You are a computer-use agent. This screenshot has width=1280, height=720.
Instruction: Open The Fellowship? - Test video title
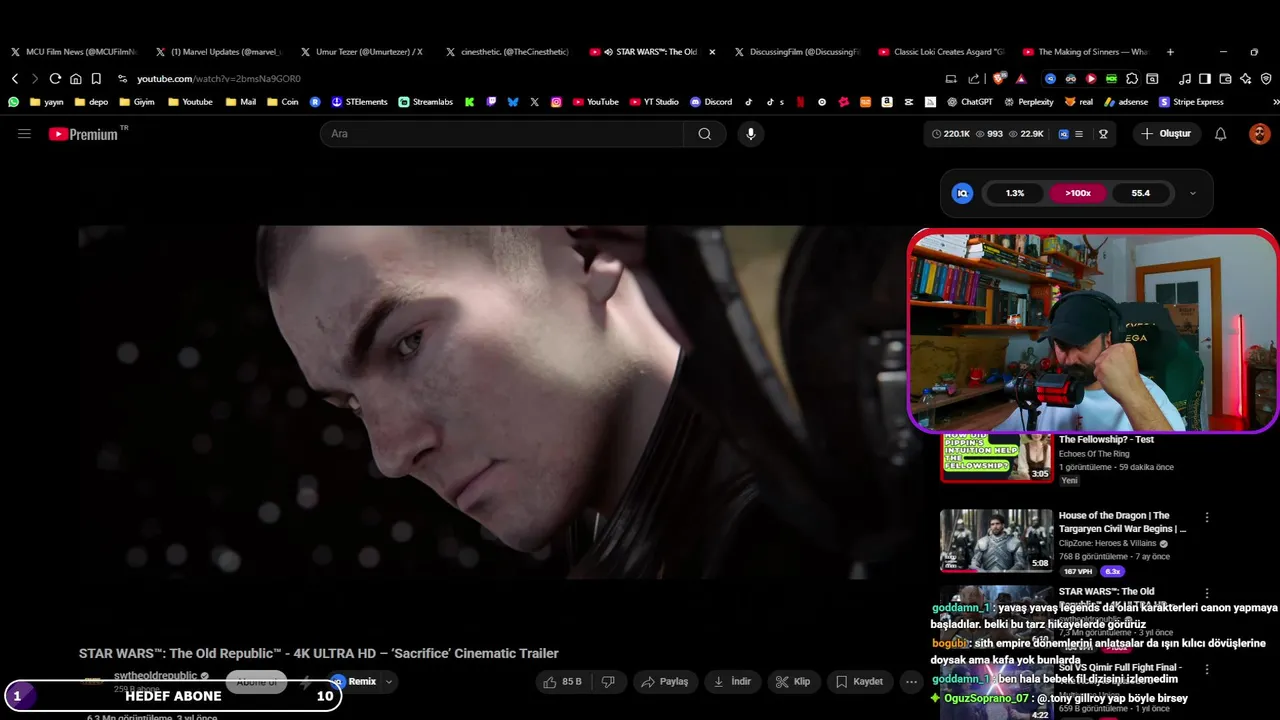click(1106, 439)
